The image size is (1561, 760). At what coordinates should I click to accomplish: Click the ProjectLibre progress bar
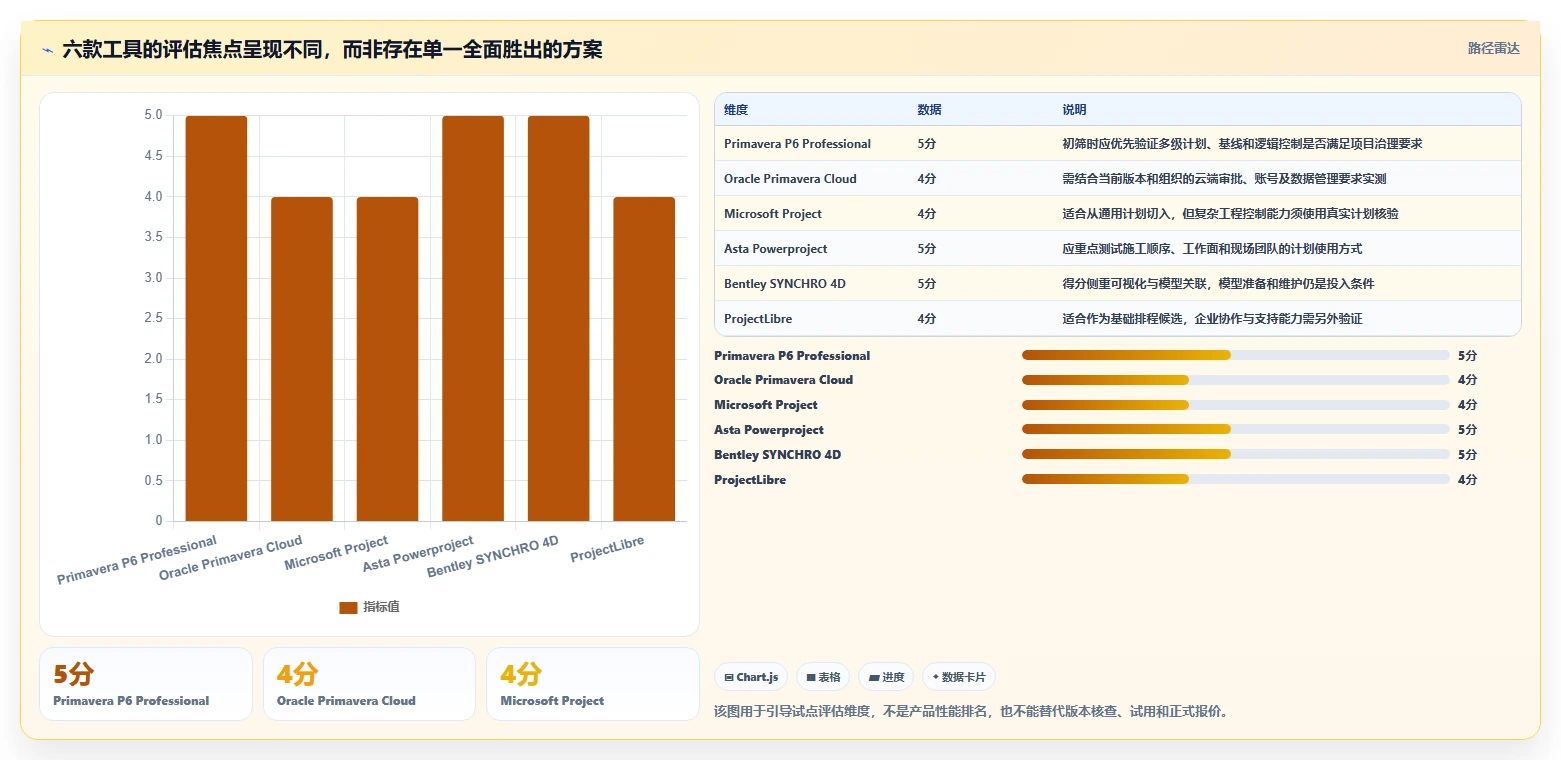pos(1235,480)
